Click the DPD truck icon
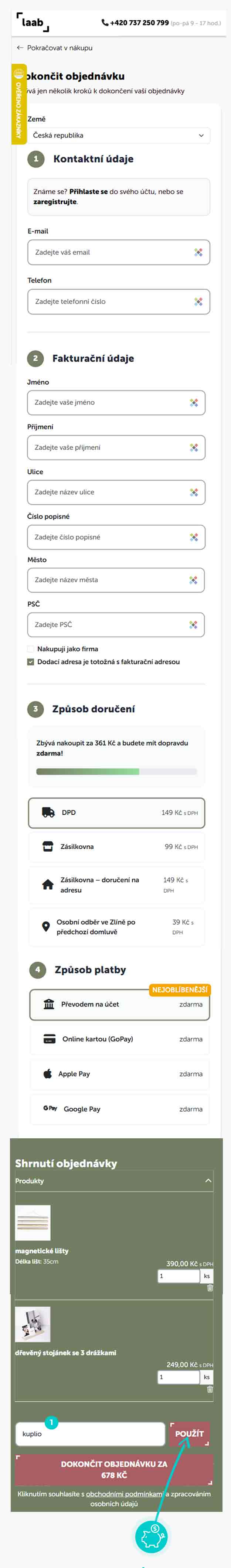 (x=48, y=812)
